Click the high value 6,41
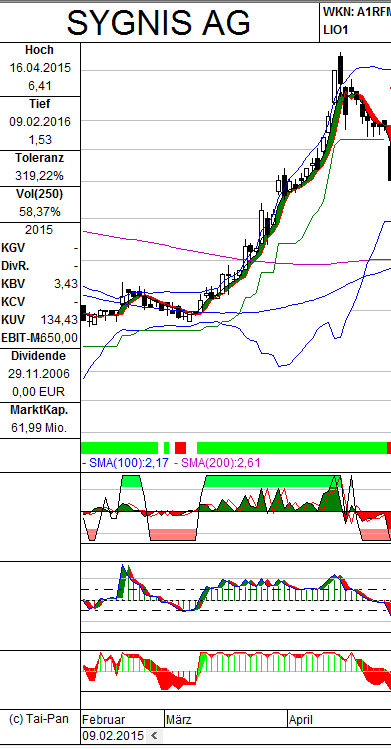This screenshot has height=749, width=391. 40,86
